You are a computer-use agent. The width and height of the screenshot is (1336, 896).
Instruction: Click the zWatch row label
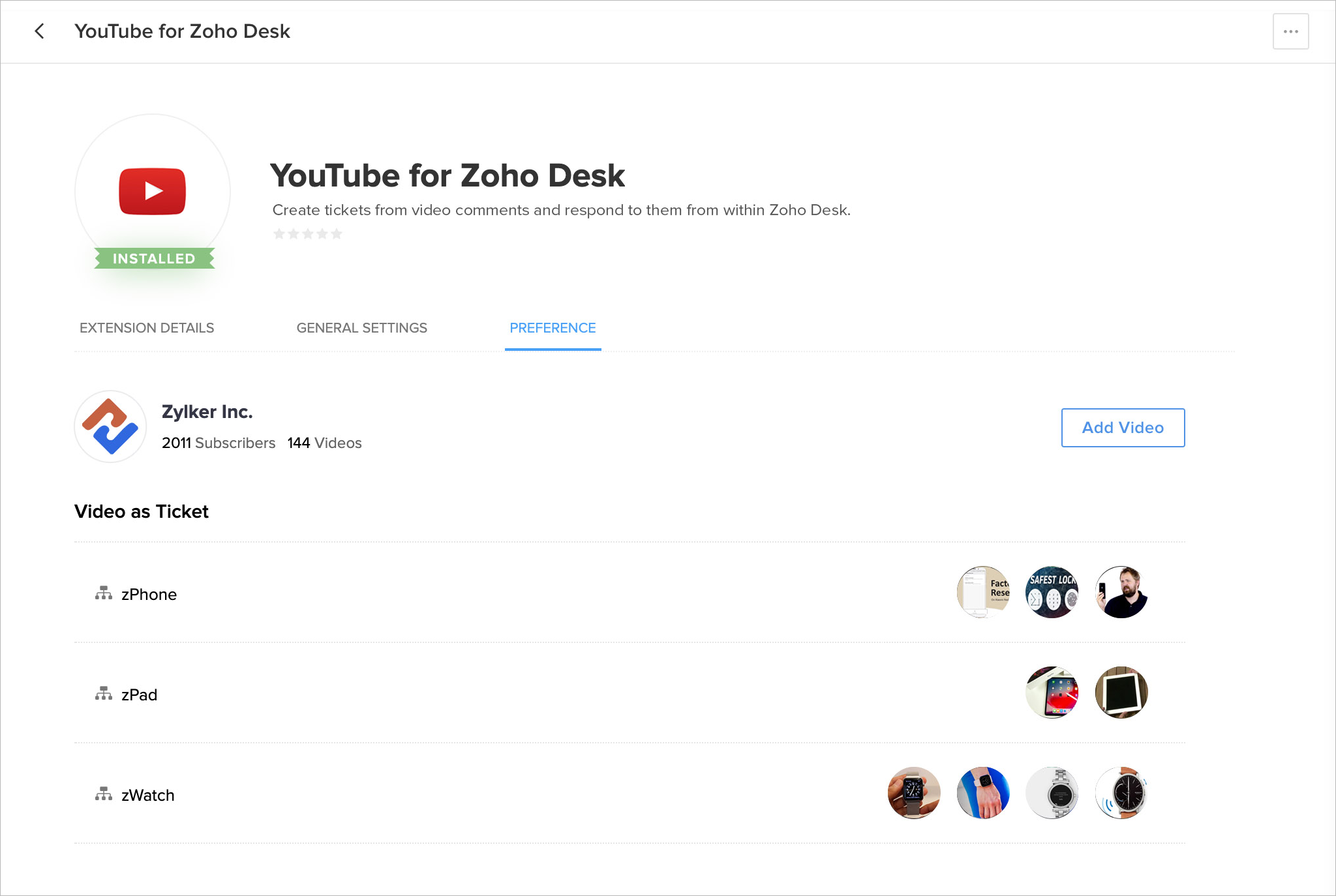coord(148,796)
